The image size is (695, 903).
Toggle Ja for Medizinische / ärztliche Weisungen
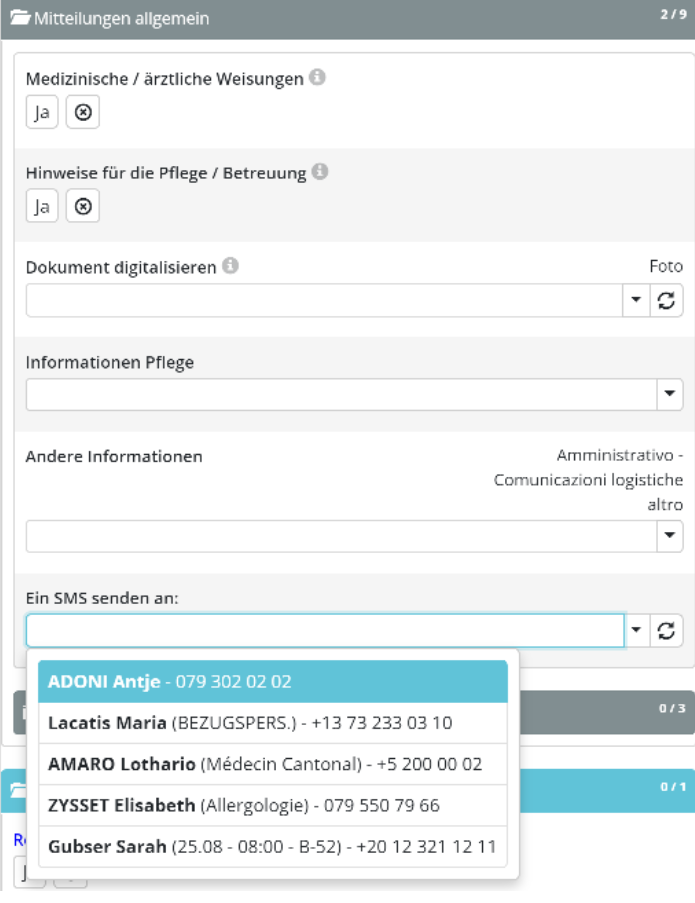coord(42,113)
